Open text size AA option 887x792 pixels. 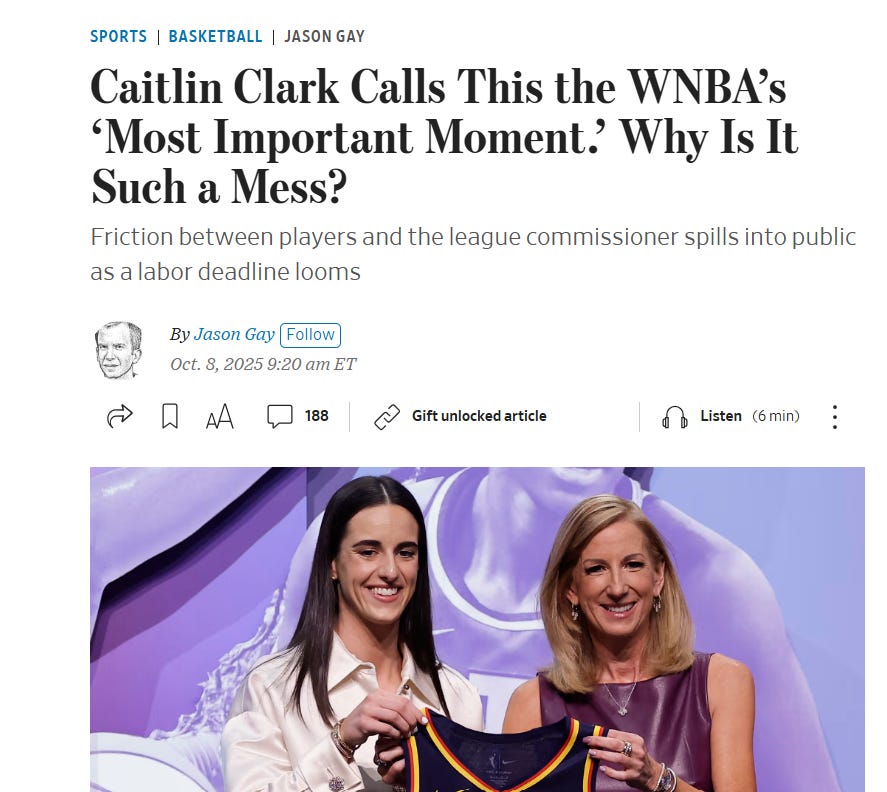click(219, 416)
